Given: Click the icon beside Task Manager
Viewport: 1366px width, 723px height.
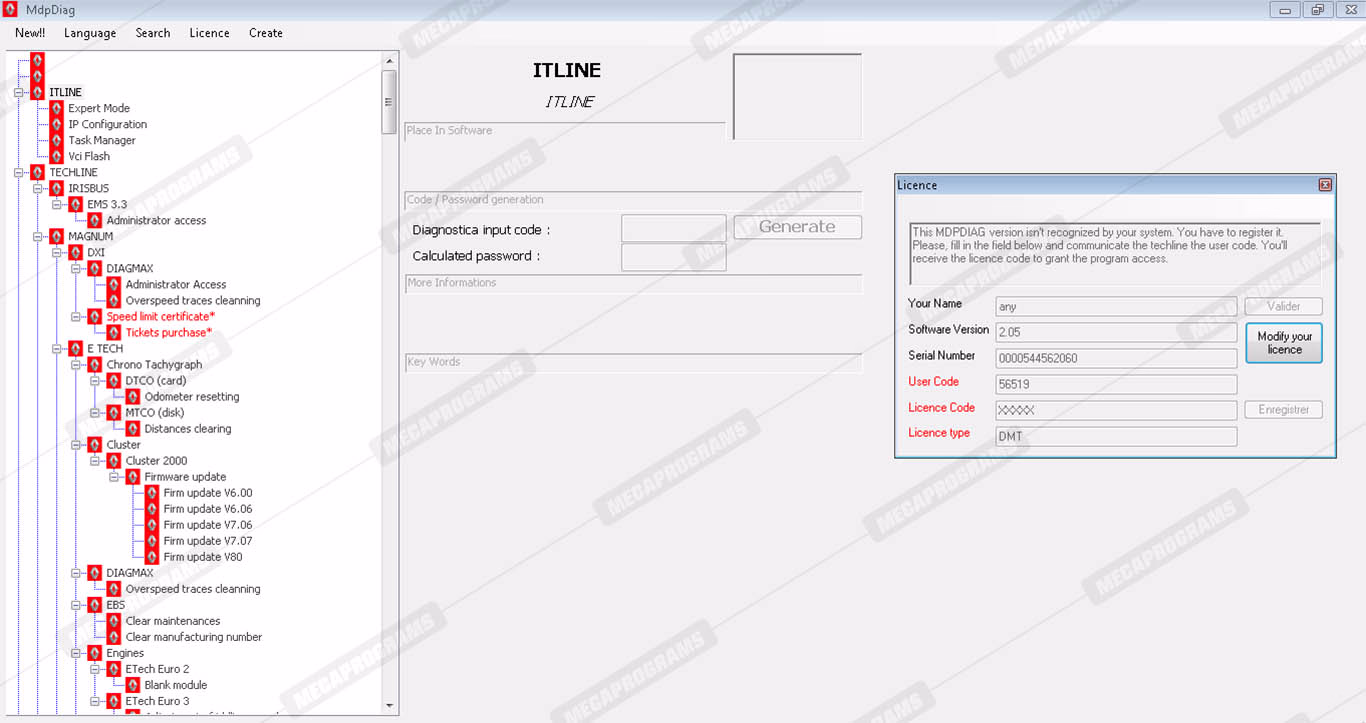Looking at the screenshot, I should pyautogui.click(x=56, y=140).
